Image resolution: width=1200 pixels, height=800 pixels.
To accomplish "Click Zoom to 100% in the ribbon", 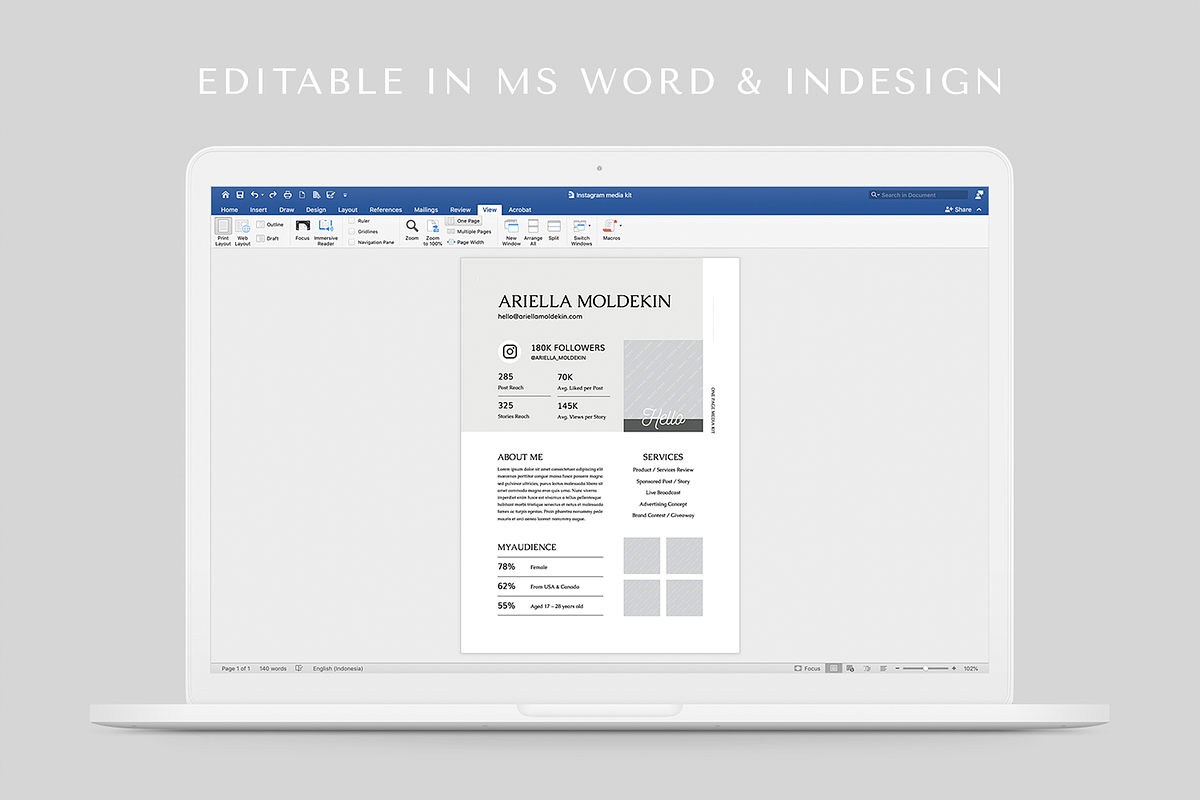I will pos(433,232).
